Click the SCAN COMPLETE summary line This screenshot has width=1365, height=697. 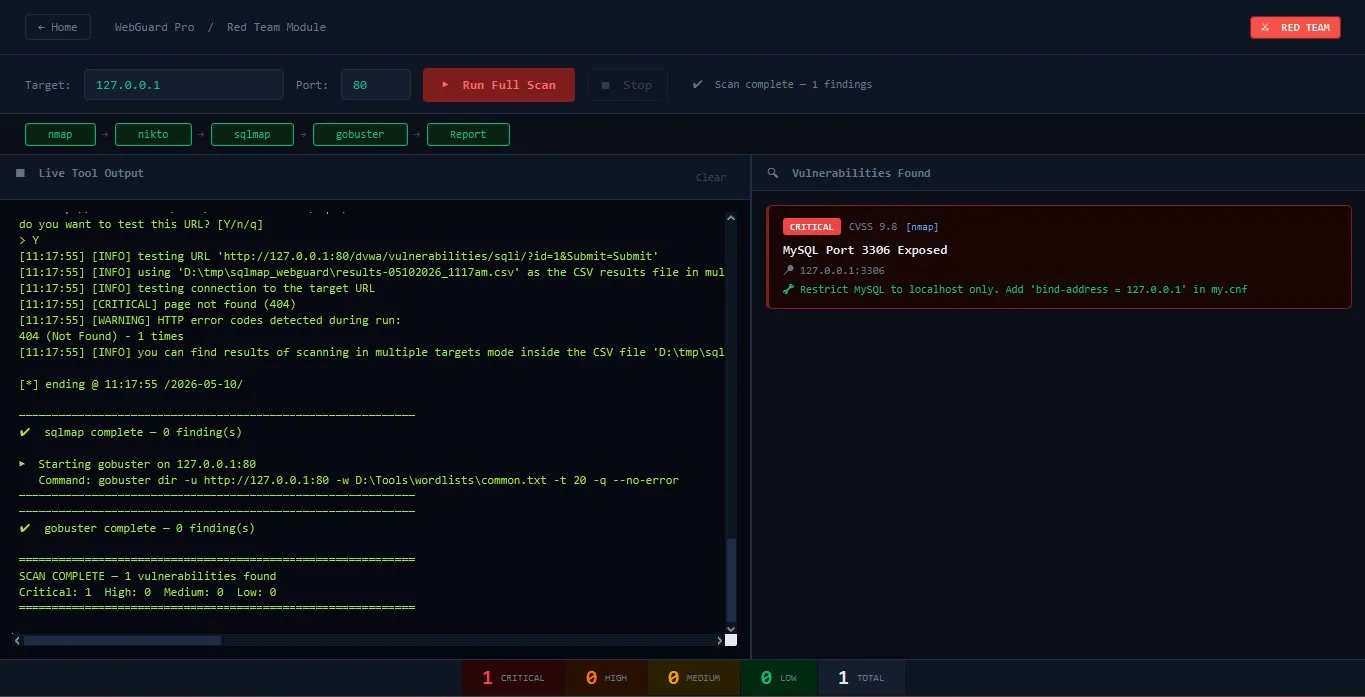[x=148, y=576]
